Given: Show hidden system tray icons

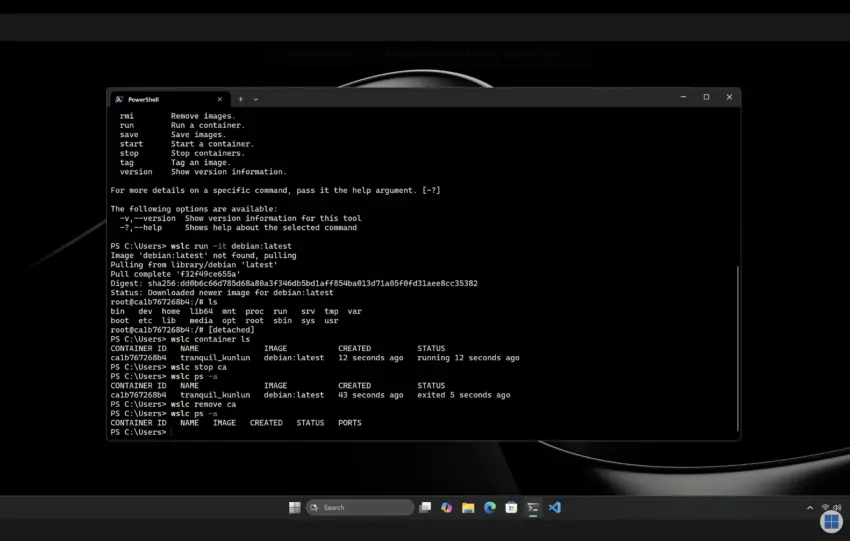Looking at the screenshot, I should [810, 508].
